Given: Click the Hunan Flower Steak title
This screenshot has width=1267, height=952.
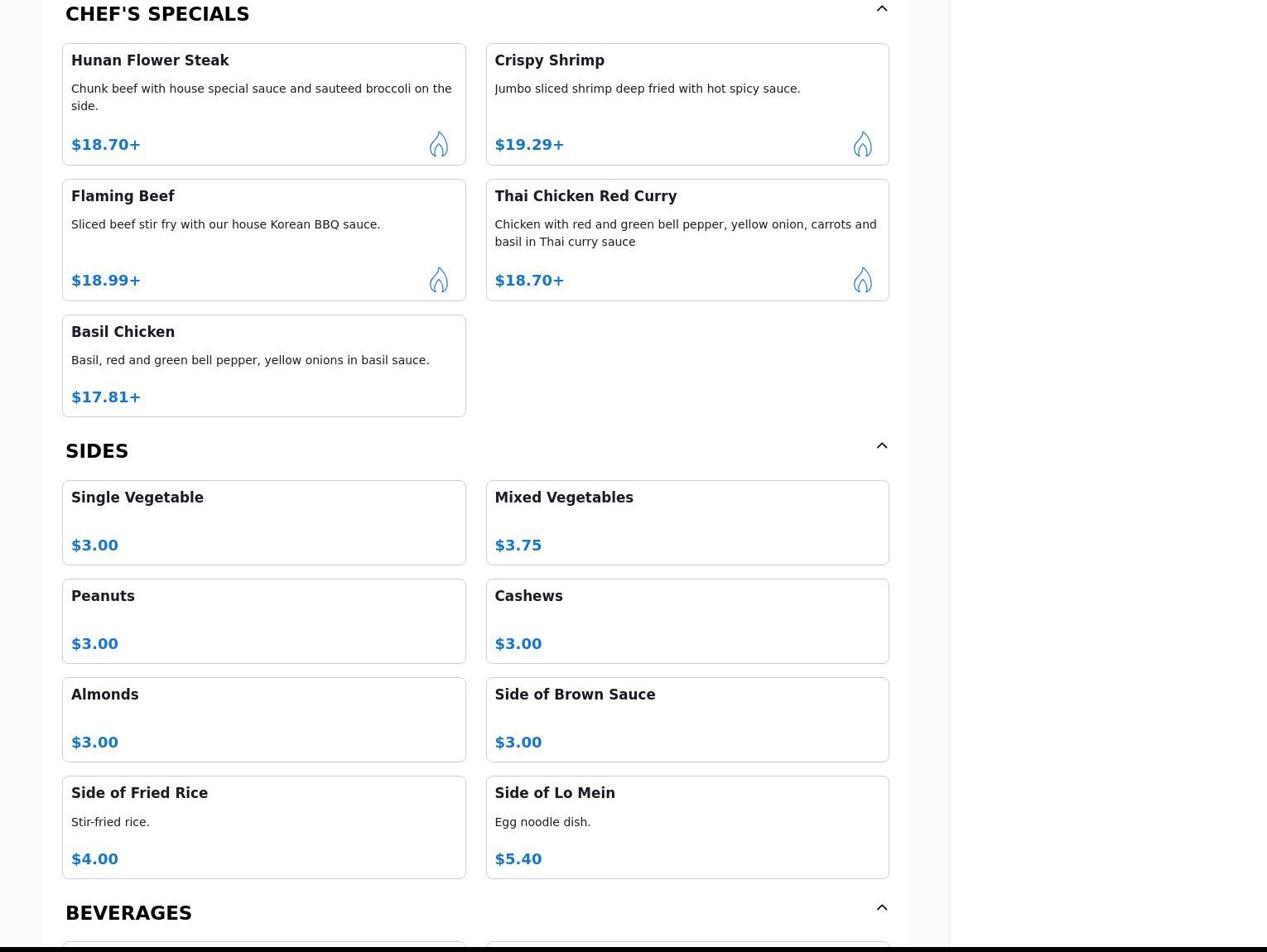Looking at the screenshot, I should click(x=150, y=60).
